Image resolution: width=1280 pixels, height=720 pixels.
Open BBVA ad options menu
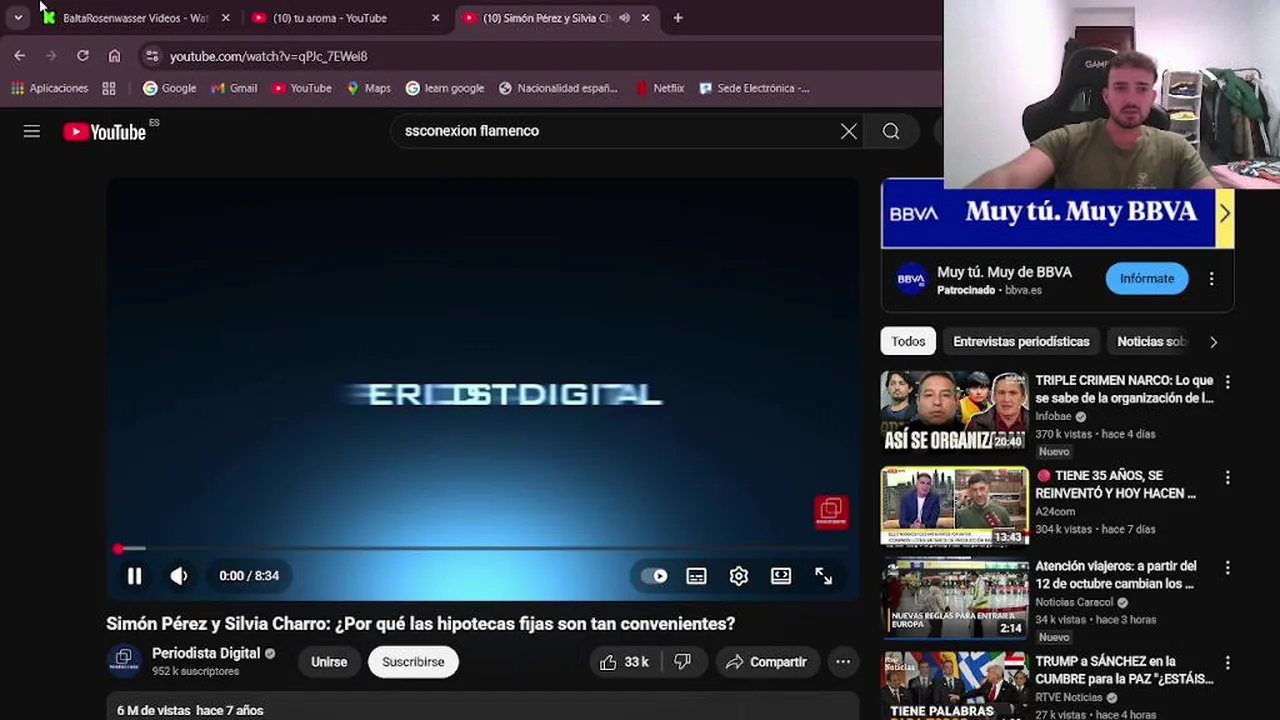(x=1211, y=279)
